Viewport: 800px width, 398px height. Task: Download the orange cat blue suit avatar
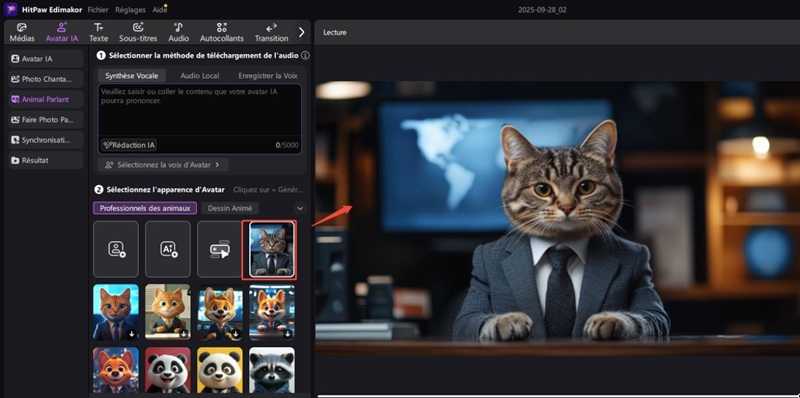click(x=131, y=334)
